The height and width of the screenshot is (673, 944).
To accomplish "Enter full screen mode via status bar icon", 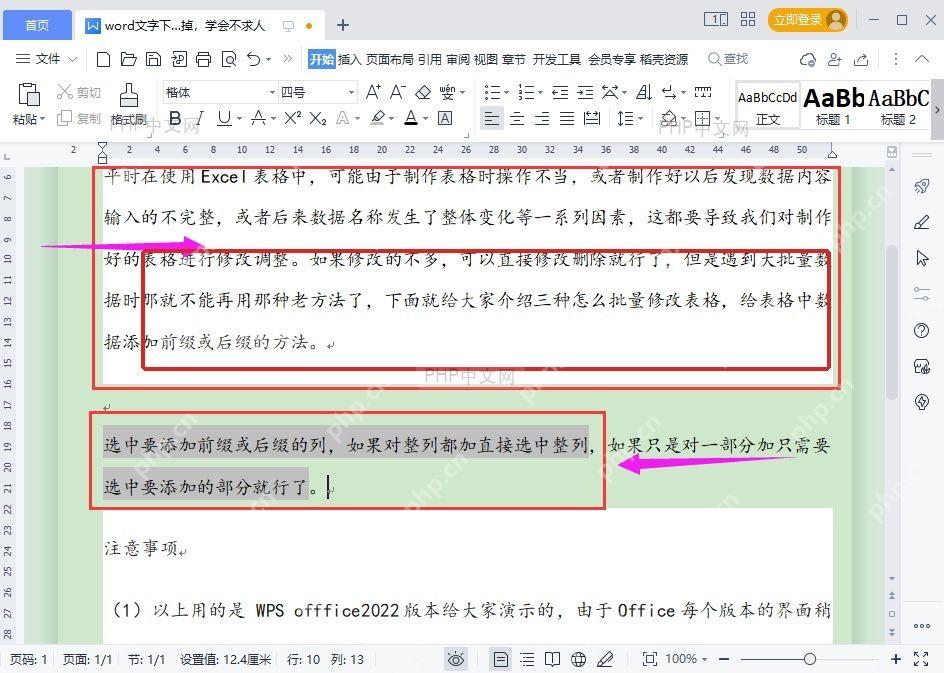I will click(x=921, y=659).
